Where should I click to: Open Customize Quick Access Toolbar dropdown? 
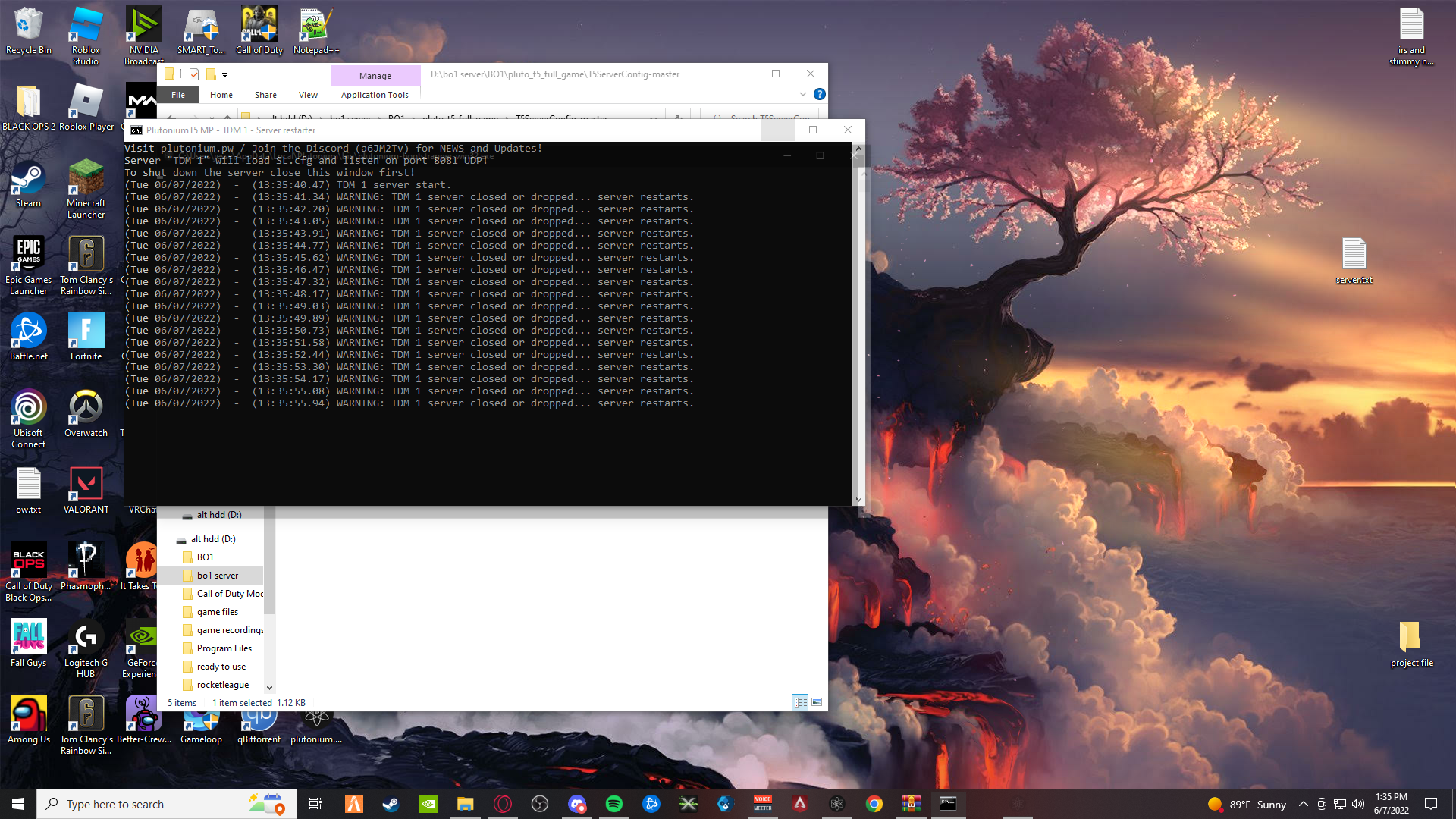coord(224,74)
